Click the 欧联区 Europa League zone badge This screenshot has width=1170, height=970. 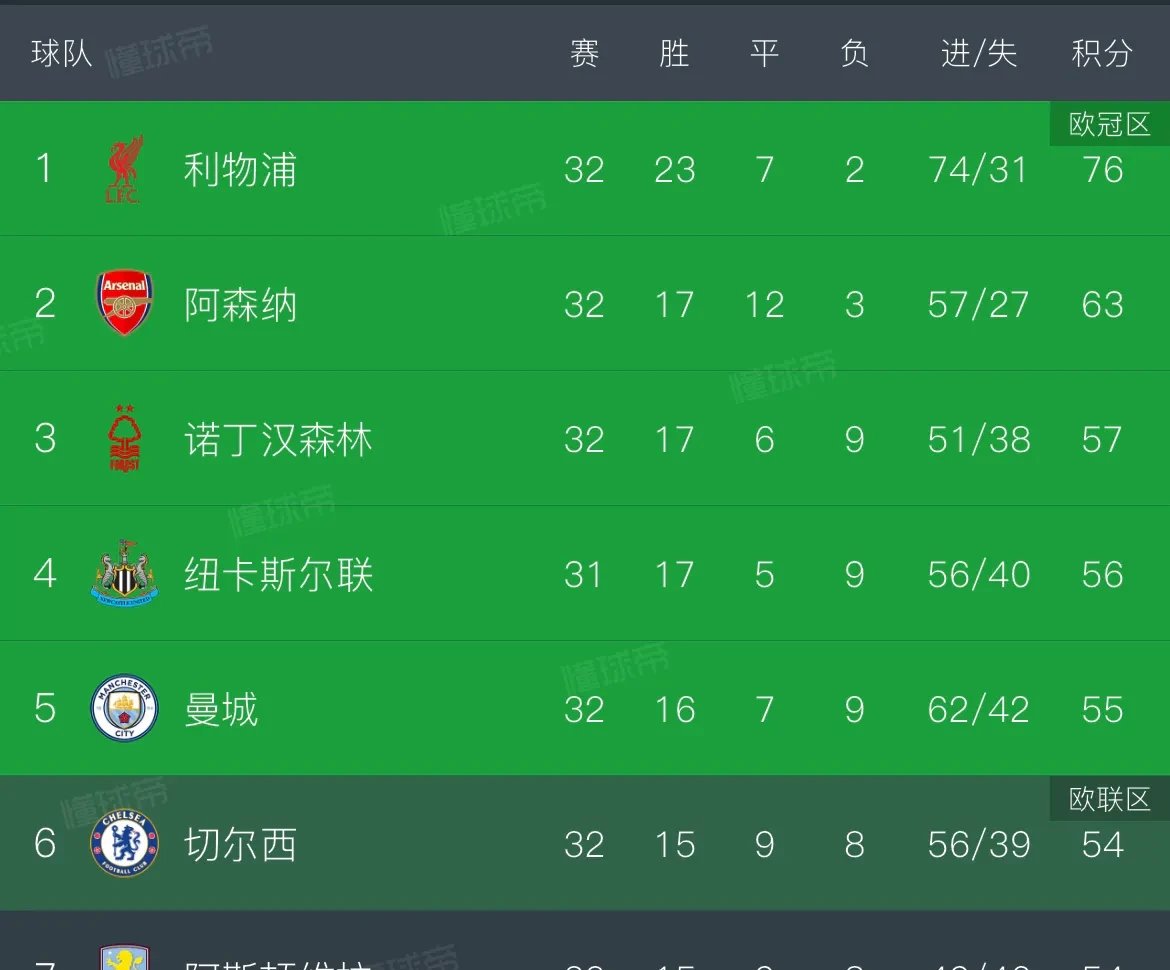(1109, 799)
